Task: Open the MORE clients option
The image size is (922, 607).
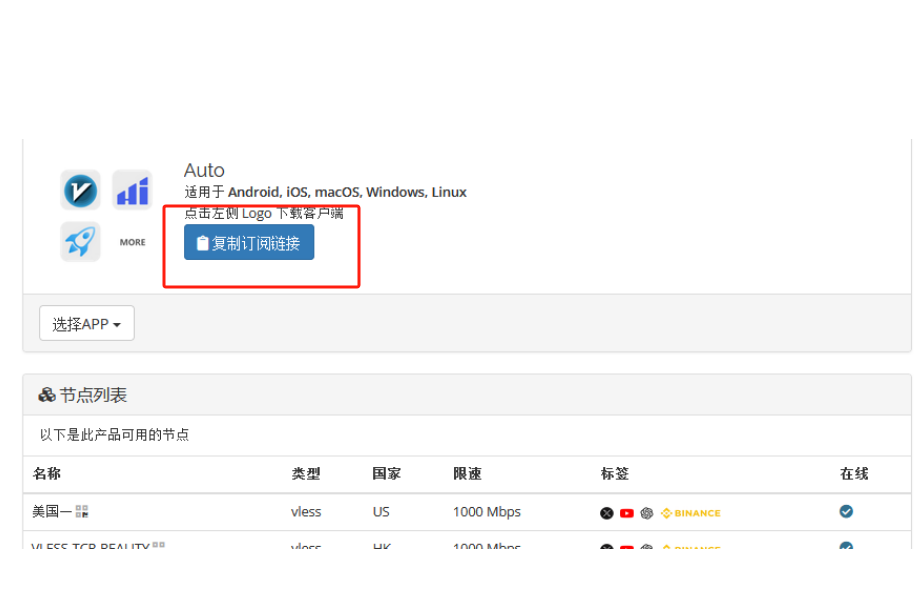Action: (x=132, y=242)
